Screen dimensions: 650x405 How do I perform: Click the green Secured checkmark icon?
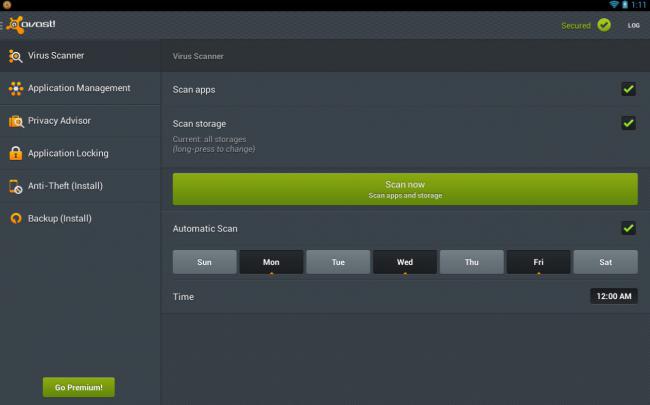pyautogui.click(x=604, y=25)
